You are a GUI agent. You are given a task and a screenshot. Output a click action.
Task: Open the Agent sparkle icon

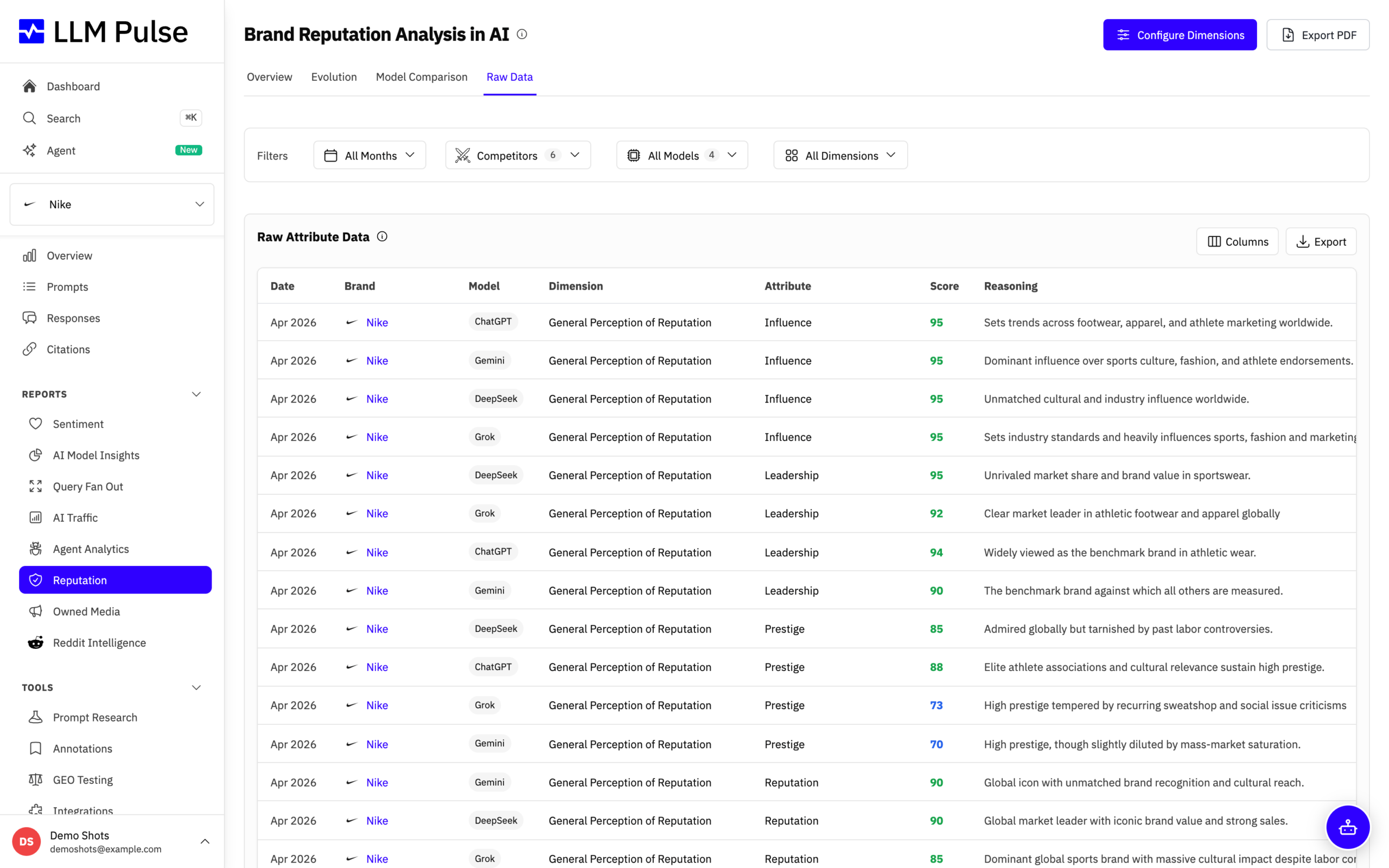tap(29, 150)
